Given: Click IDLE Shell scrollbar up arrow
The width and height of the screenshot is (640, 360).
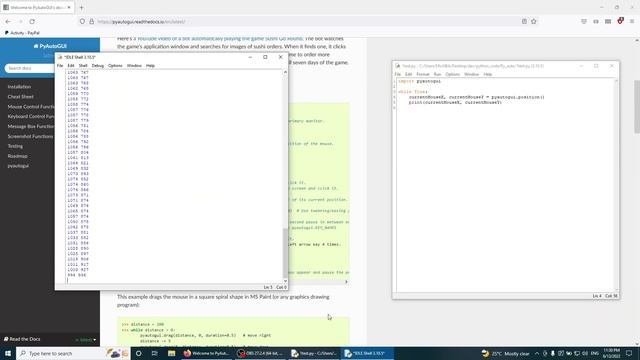Looking at the screenshot, I should tap(285, 72).
